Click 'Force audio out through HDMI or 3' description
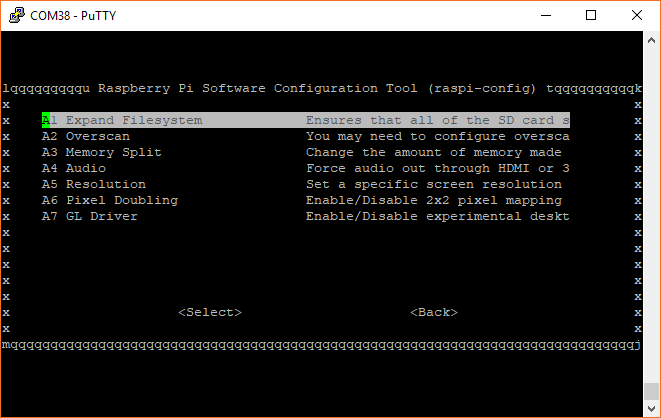 [x=438, y=168]
